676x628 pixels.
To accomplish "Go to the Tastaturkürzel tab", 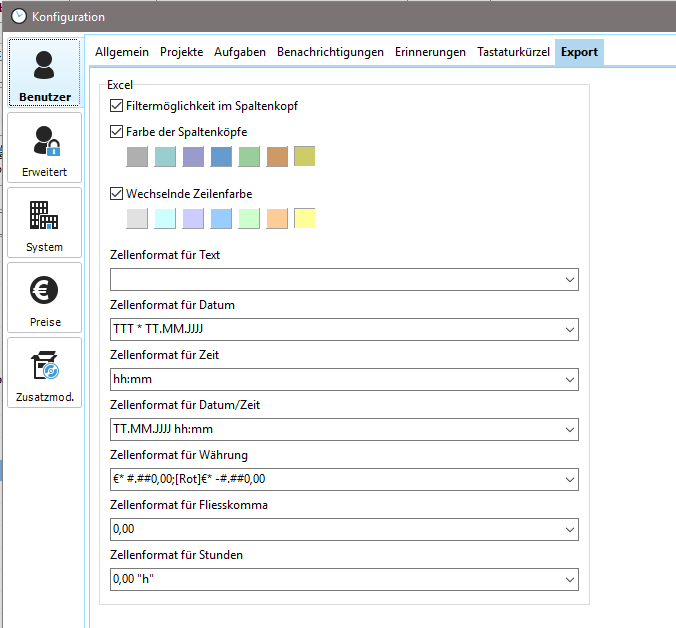I will click(513, 52).
